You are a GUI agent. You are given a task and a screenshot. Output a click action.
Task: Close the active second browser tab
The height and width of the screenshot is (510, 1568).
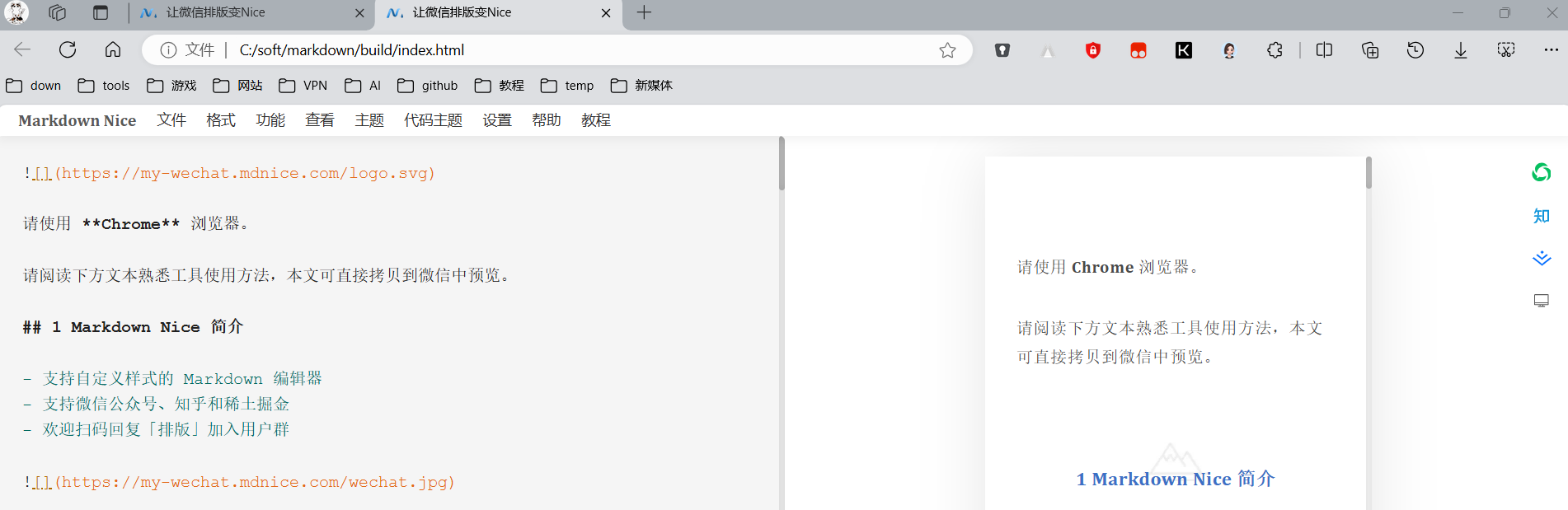click(606, 13)
